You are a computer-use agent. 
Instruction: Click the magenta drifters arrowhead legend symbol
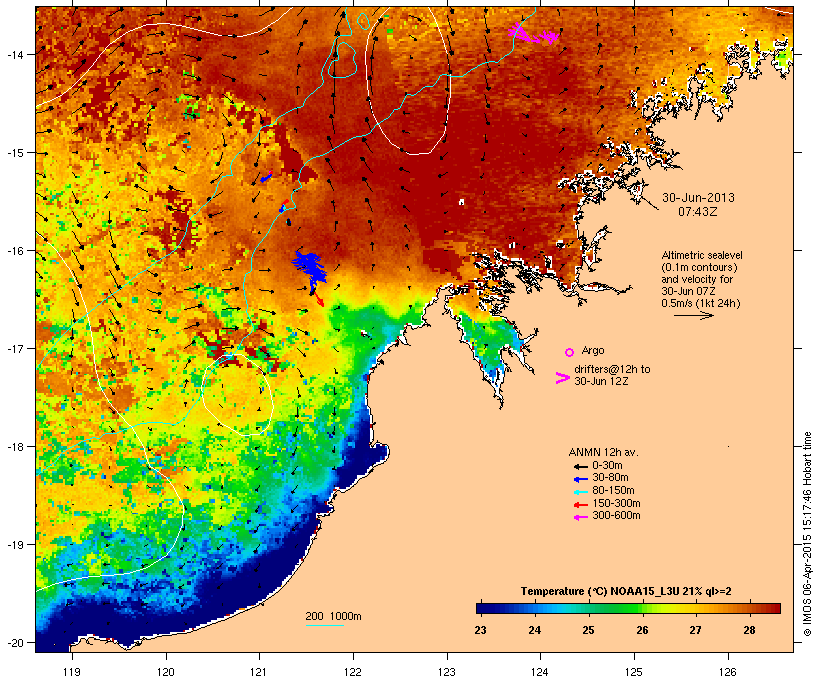(x=562, y=378)
